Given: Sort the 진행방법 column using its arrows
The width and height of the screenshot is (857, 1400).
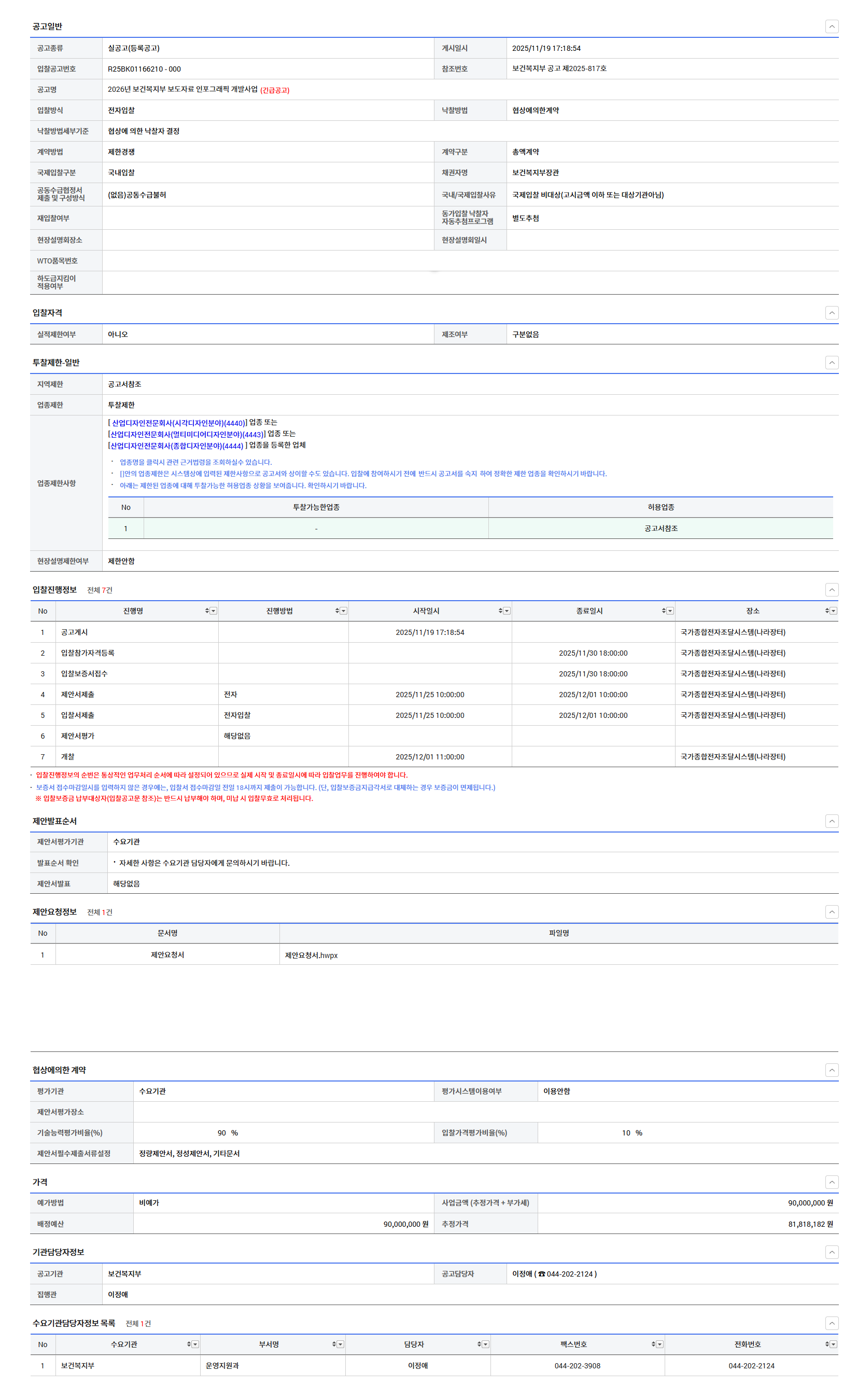Looking at the screenshot, I should click(x=337, y=611).
